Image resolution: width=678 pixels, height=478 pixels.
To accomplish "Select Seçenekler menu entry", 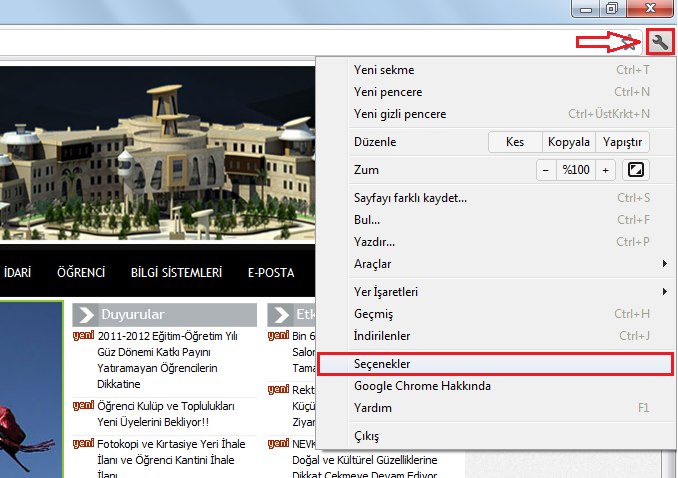I will pyautogui.click(x=382, y=364).
